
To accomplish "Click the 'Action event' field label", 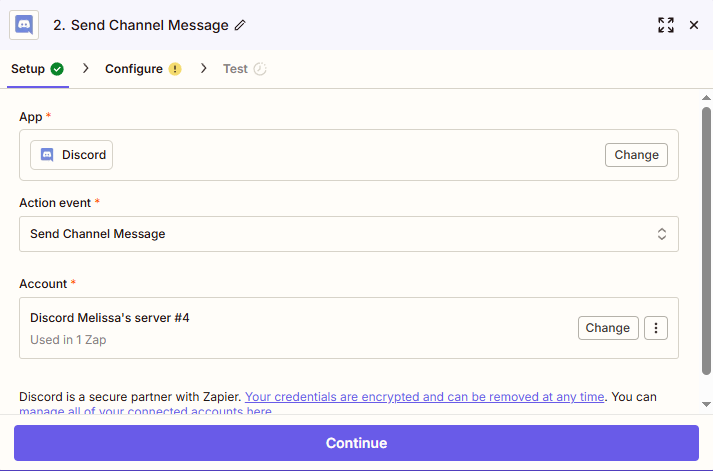I will click(x=55, y=203).
